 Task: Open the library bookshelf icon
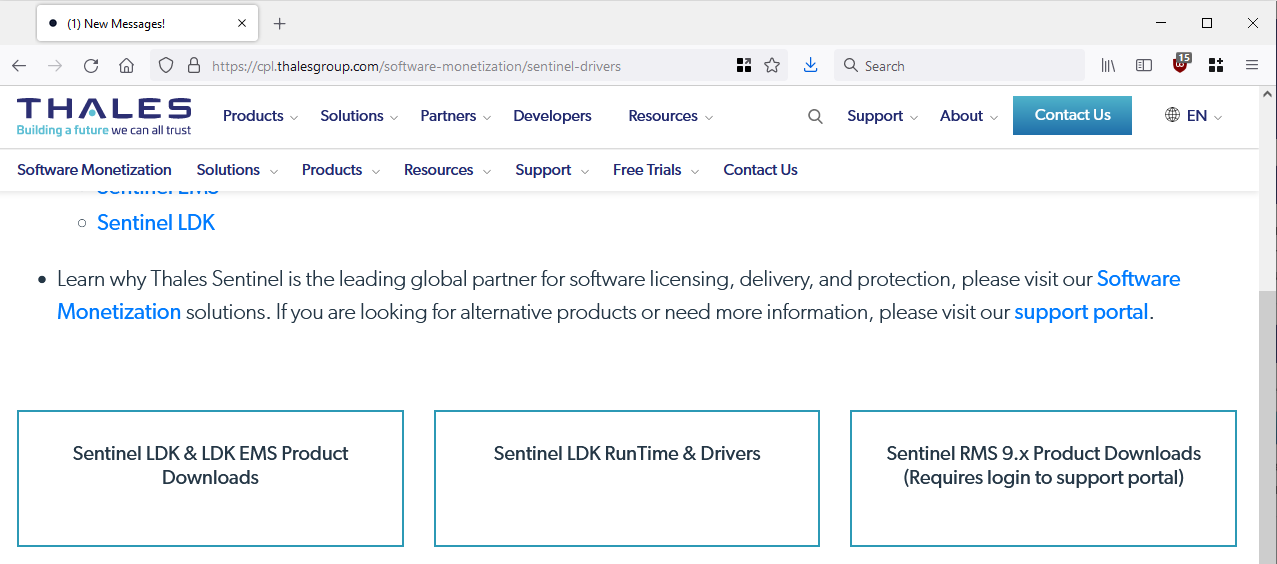[x=1109, y=66]
